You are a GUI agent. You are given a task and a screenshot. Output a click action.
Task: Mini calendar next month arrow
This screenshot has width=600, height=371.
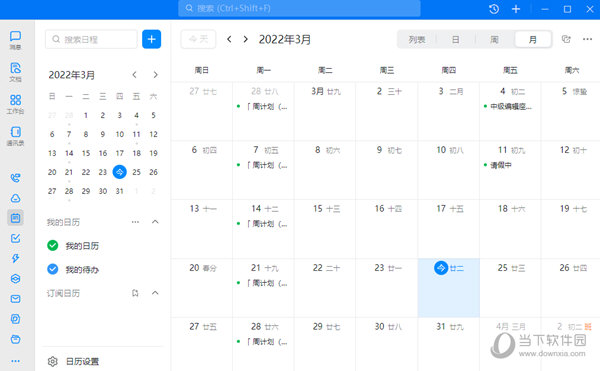(155, 75)
